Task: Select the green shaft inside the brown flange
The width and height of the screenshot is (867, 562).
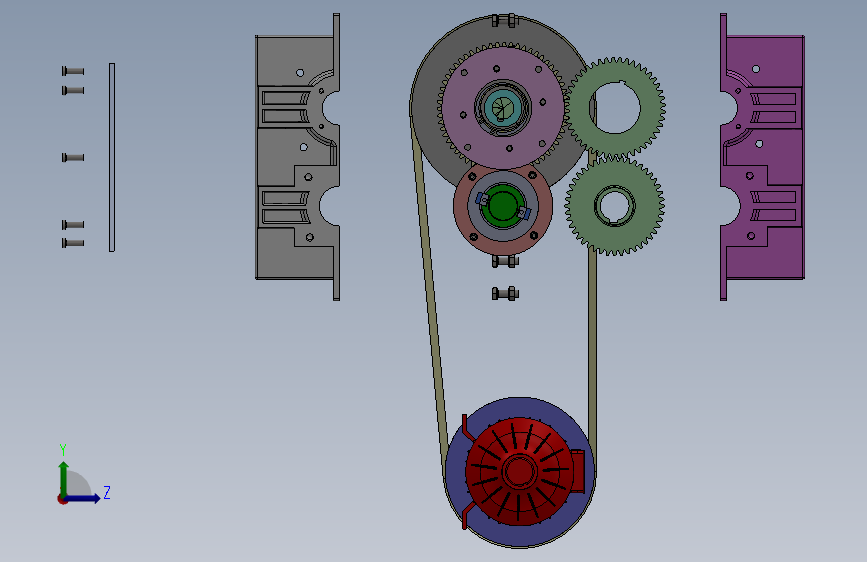Action: (502, 206)
